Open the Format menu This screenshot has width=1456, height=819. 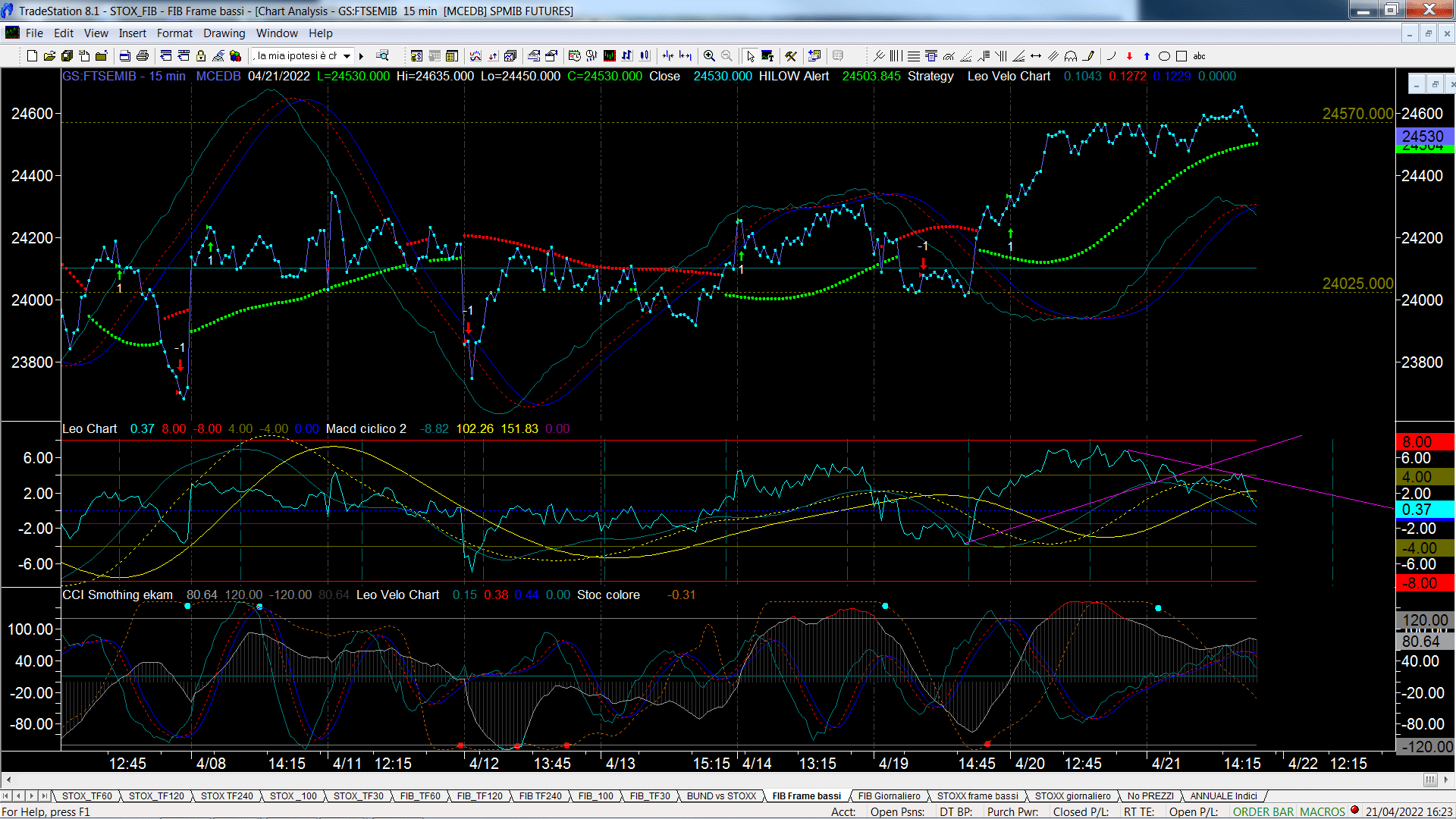(175, 33)
